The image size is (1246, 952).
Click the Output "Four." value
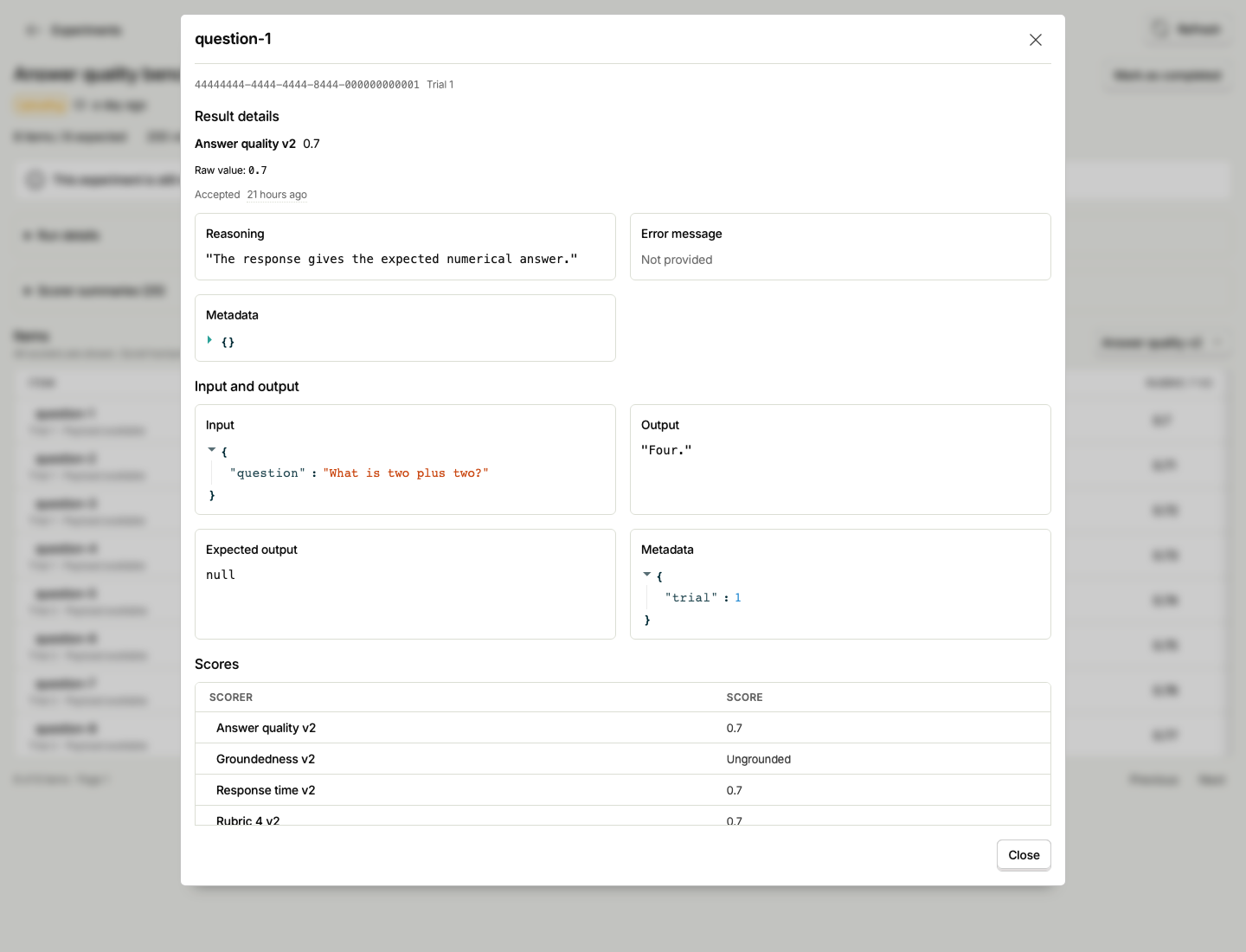tap(666, 450)
